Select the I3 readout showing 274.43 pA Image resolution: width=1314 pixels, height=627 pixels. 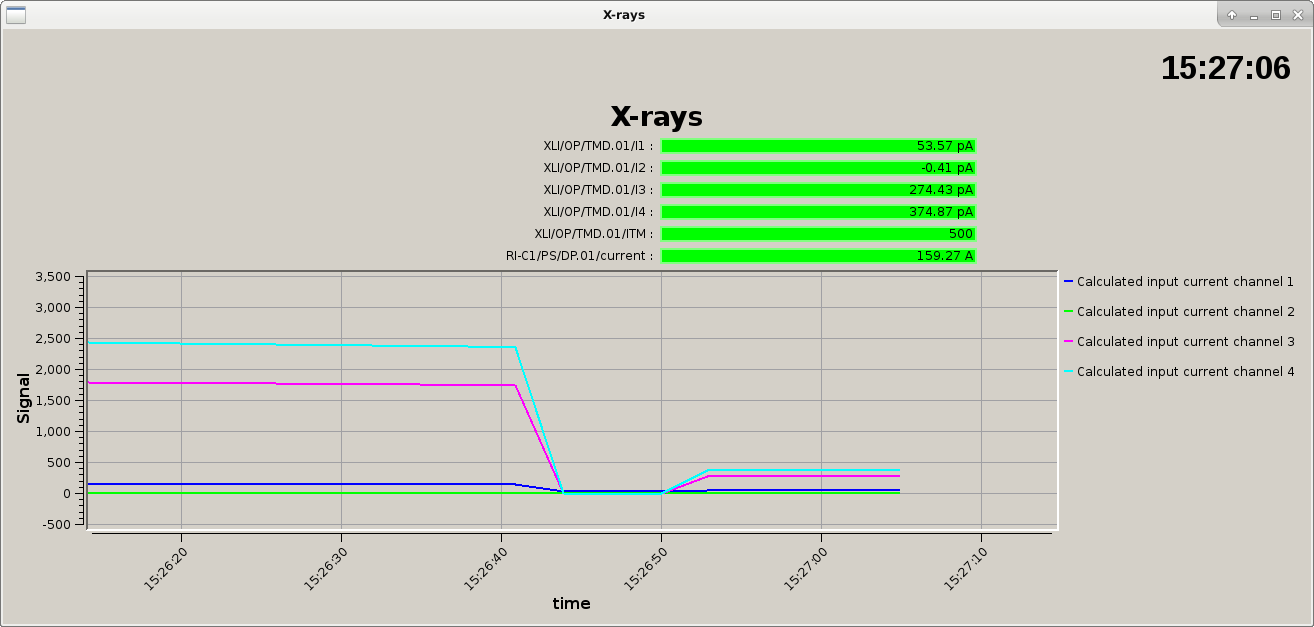(818, 190)
